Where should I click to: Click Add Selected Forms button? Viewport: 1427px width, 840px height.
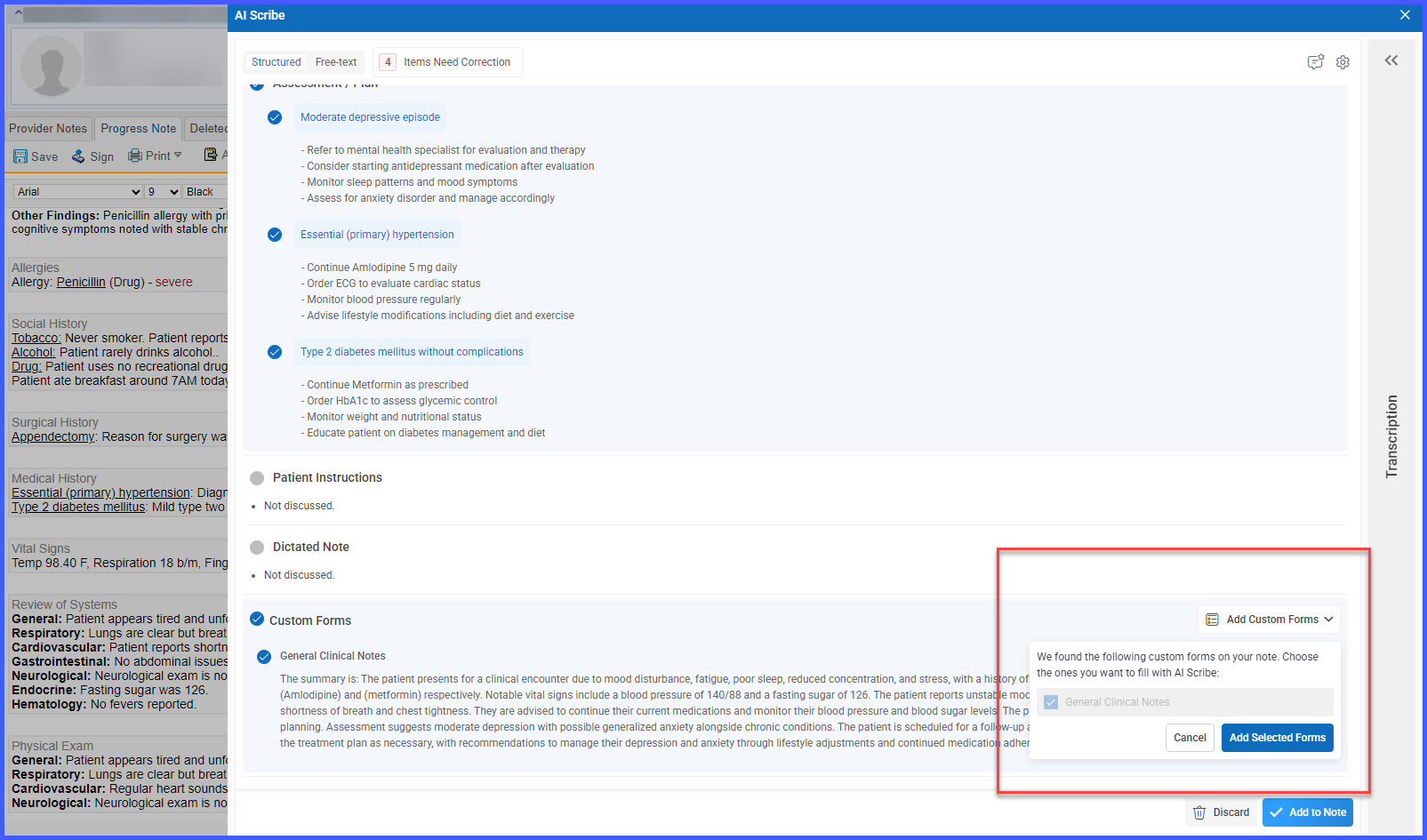[1278, 738]
